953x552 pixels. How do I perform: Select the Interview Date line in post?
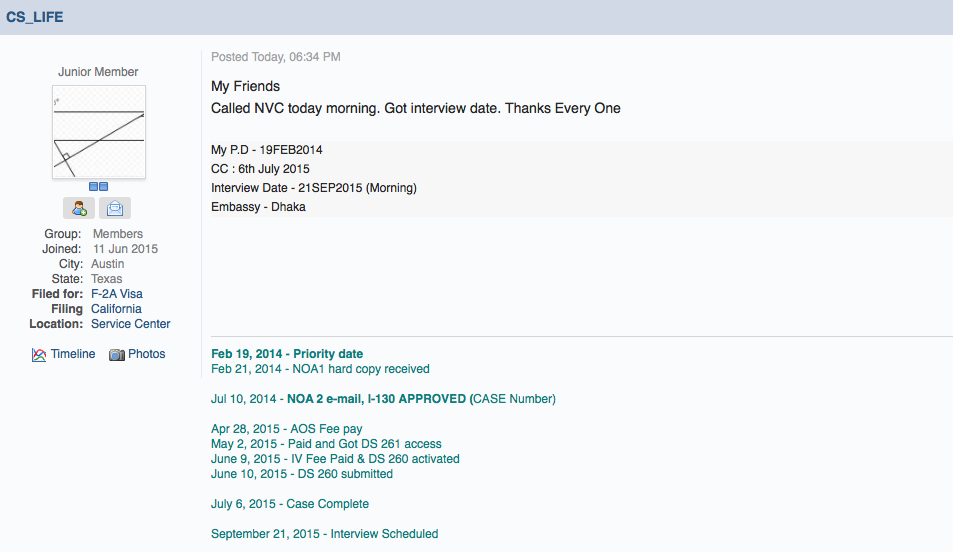pyautogui.click(x=314, y=188)
